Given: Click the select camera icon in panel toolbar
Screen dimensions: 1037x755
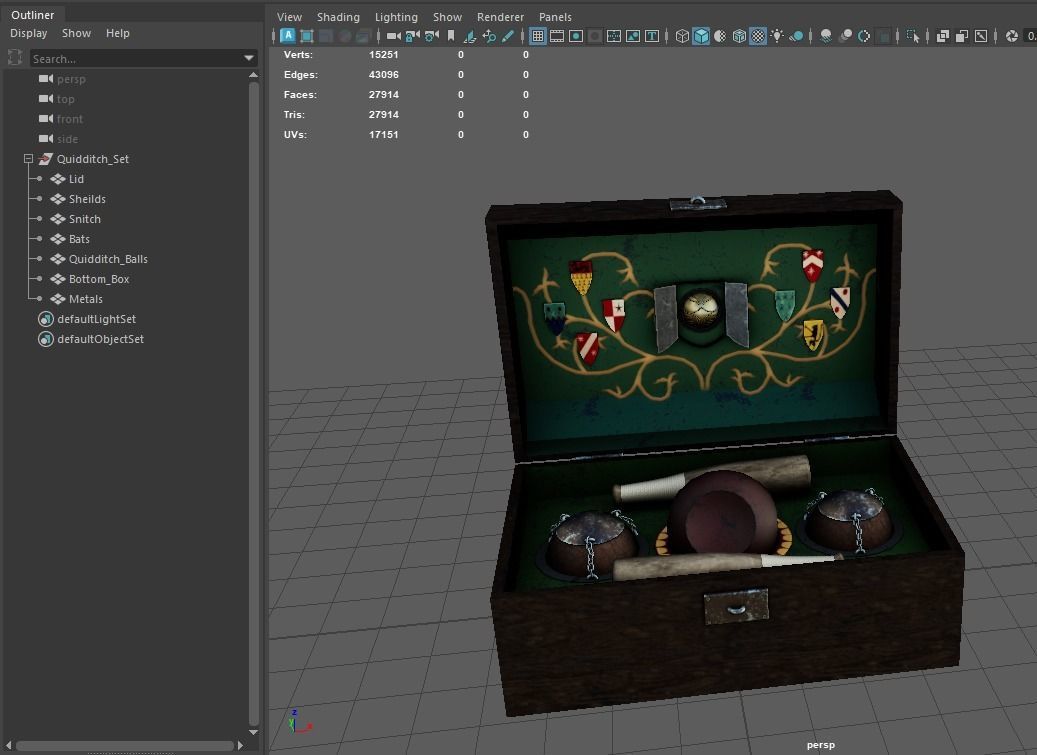Looking at the screenshot, I should pos(394,36).
